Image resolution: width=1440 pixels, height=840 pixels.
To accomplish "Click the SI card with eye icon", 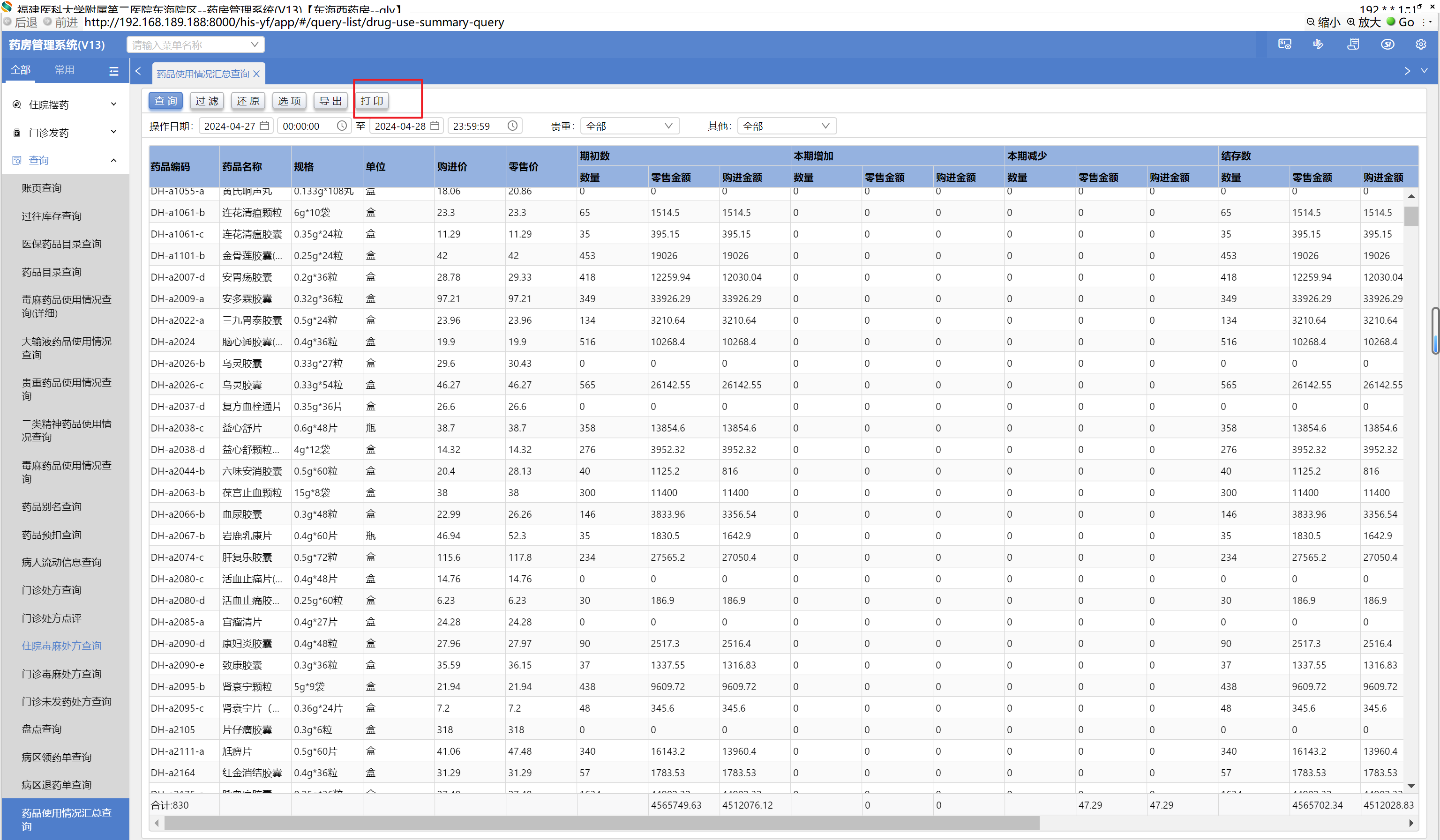I will coord(1284,45).
